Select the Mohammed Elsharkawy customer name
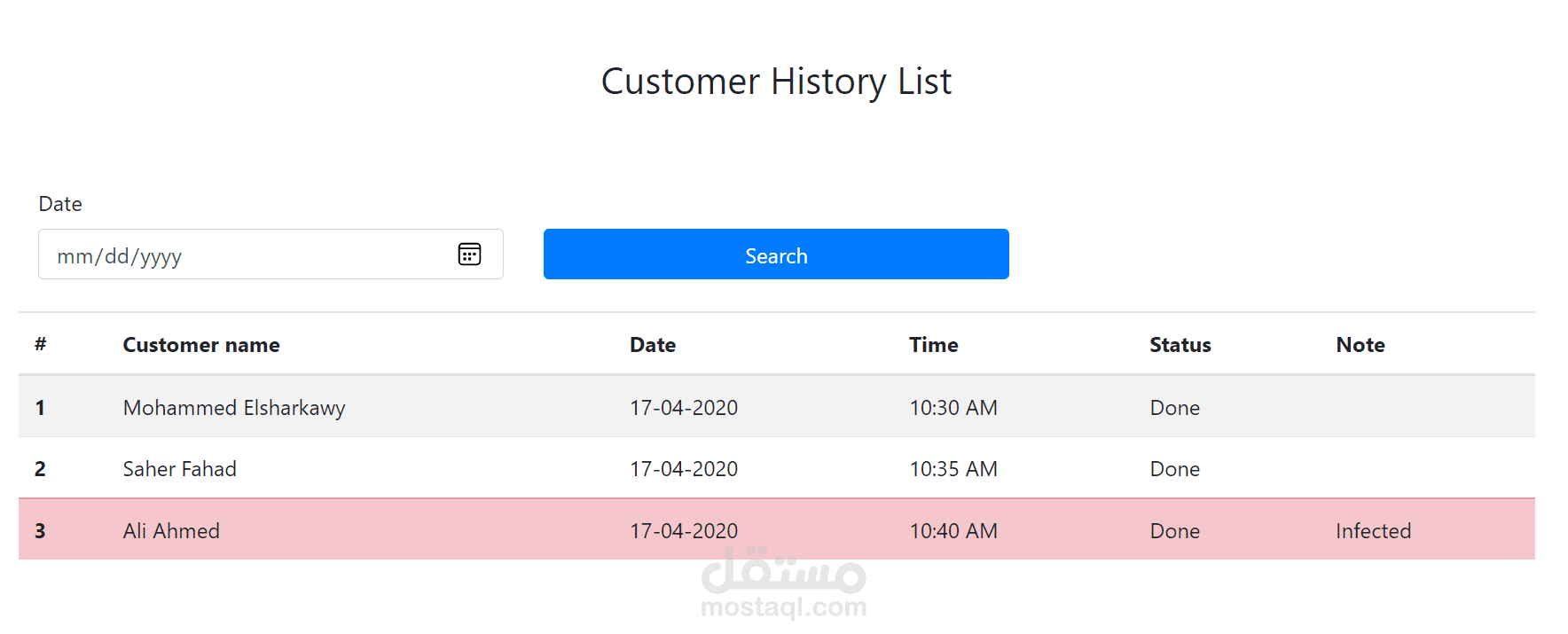The image size is (1568, 634). coord(234,408)
